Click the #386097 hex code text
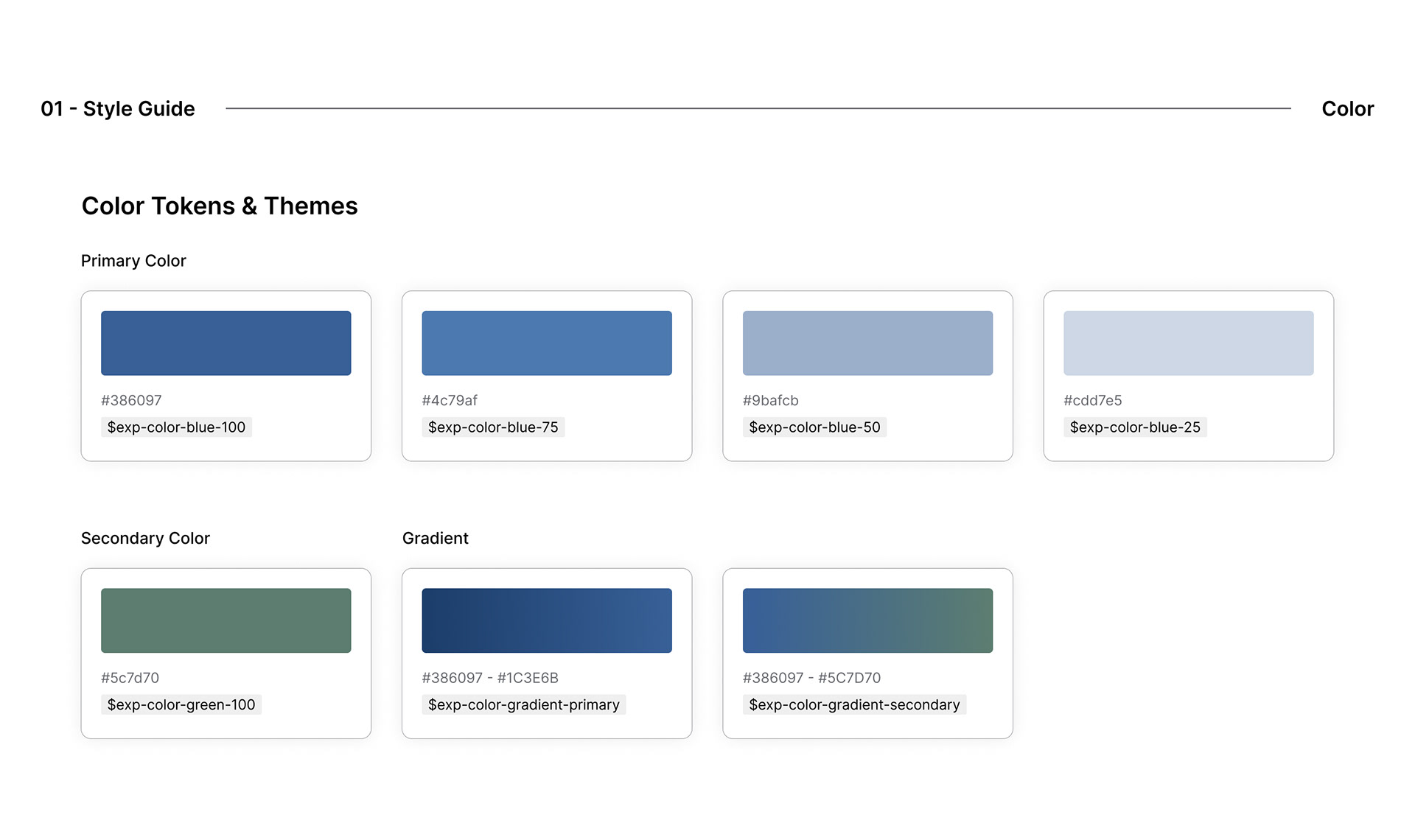 pos(131,400)
